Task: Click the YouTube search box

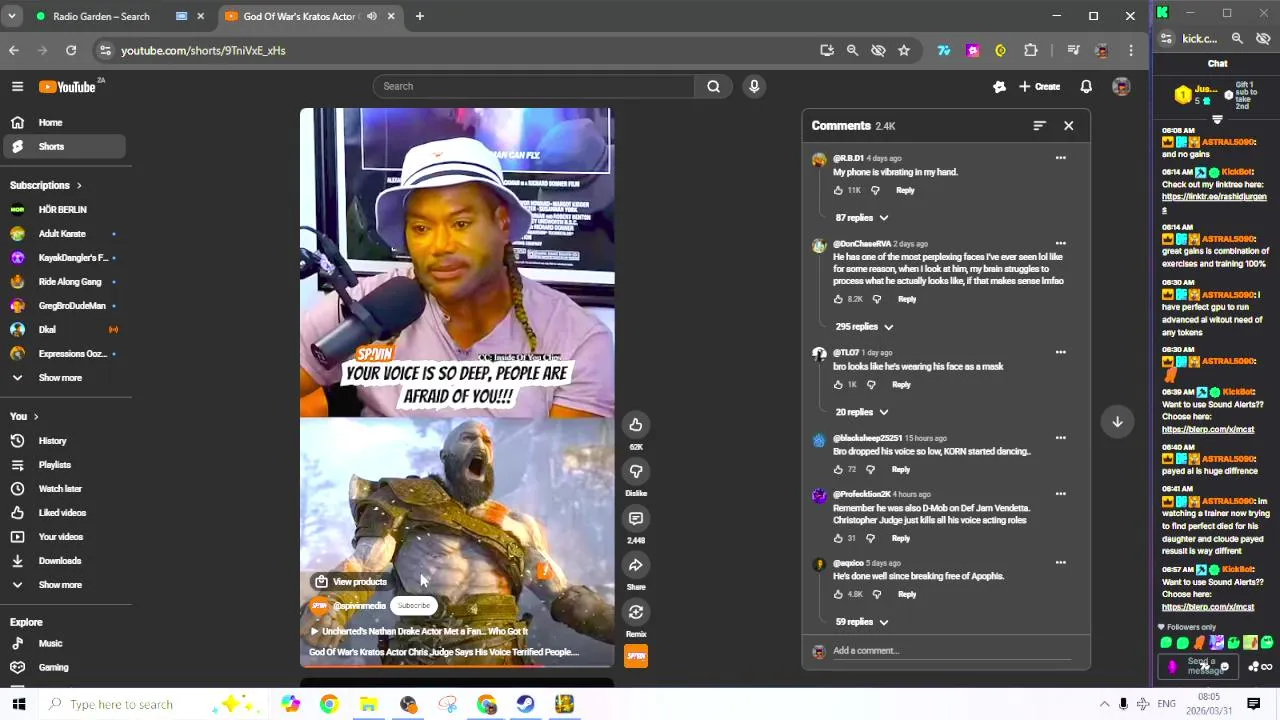Action: (x=534, y=86)
